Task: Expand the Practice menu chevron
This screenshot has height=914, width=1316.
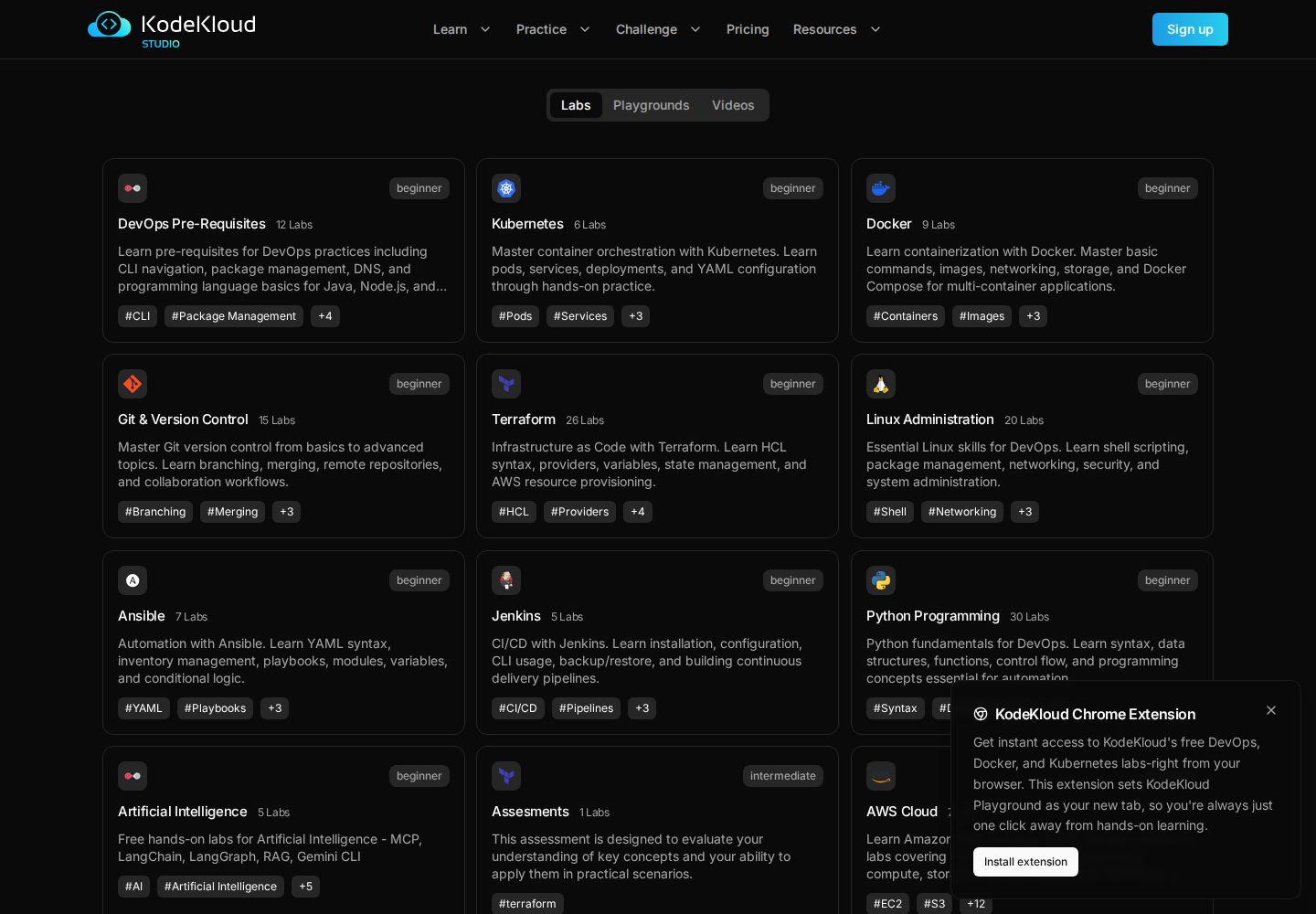Action: pos(585,29)
